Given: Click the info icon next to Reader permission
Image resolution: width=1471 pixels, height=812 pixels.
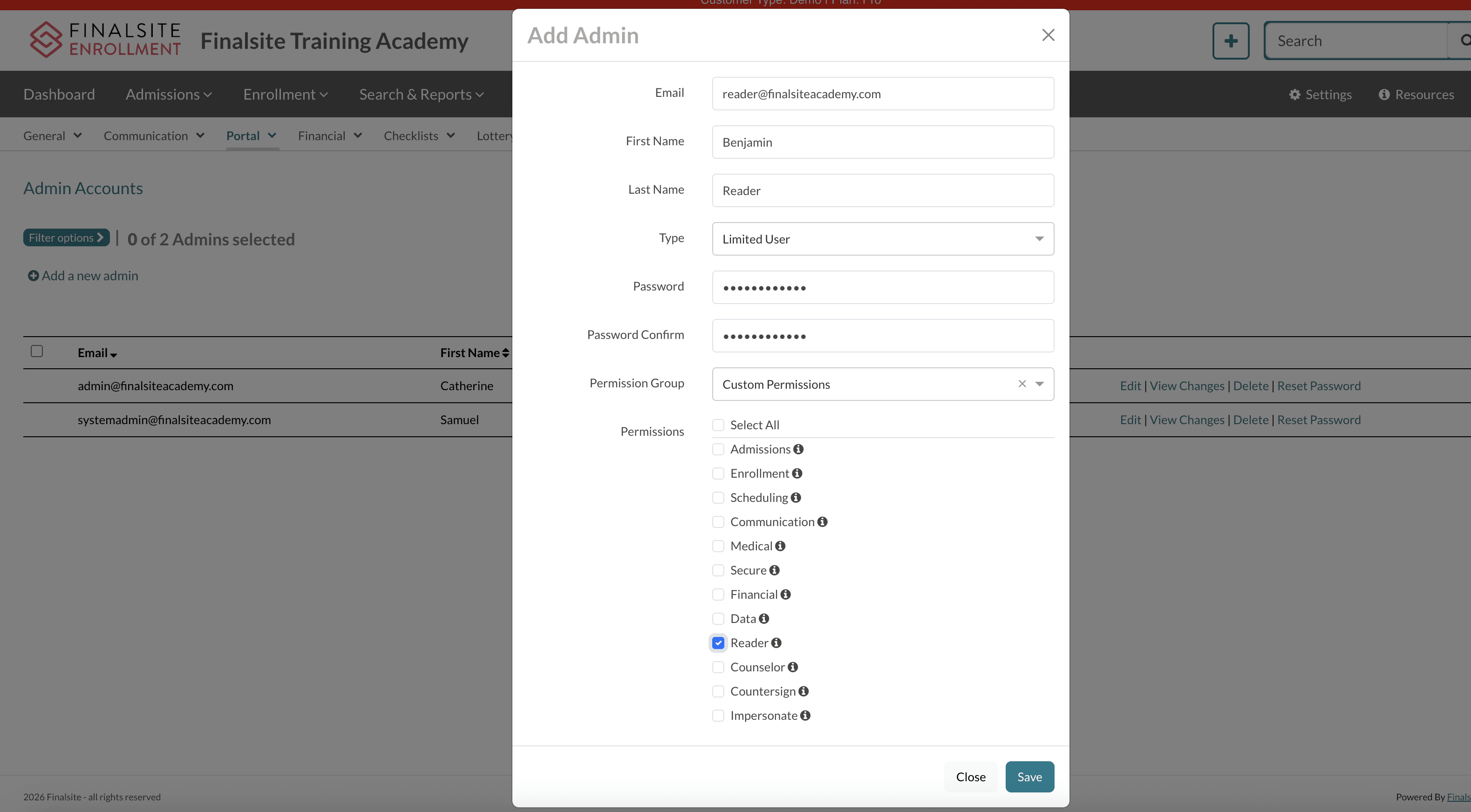Looking at the screenshot, I should [x=776, y=643].
